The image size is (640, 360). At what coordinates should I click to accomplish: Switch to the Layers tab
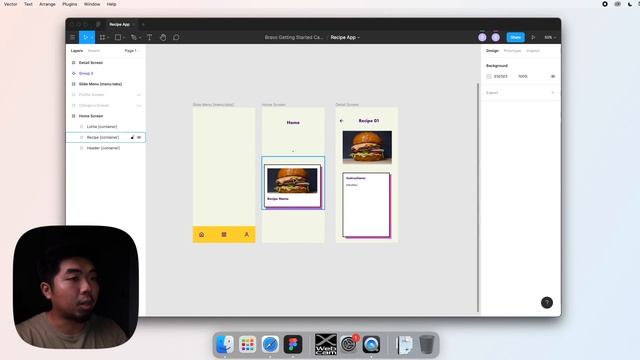[77, 51]
